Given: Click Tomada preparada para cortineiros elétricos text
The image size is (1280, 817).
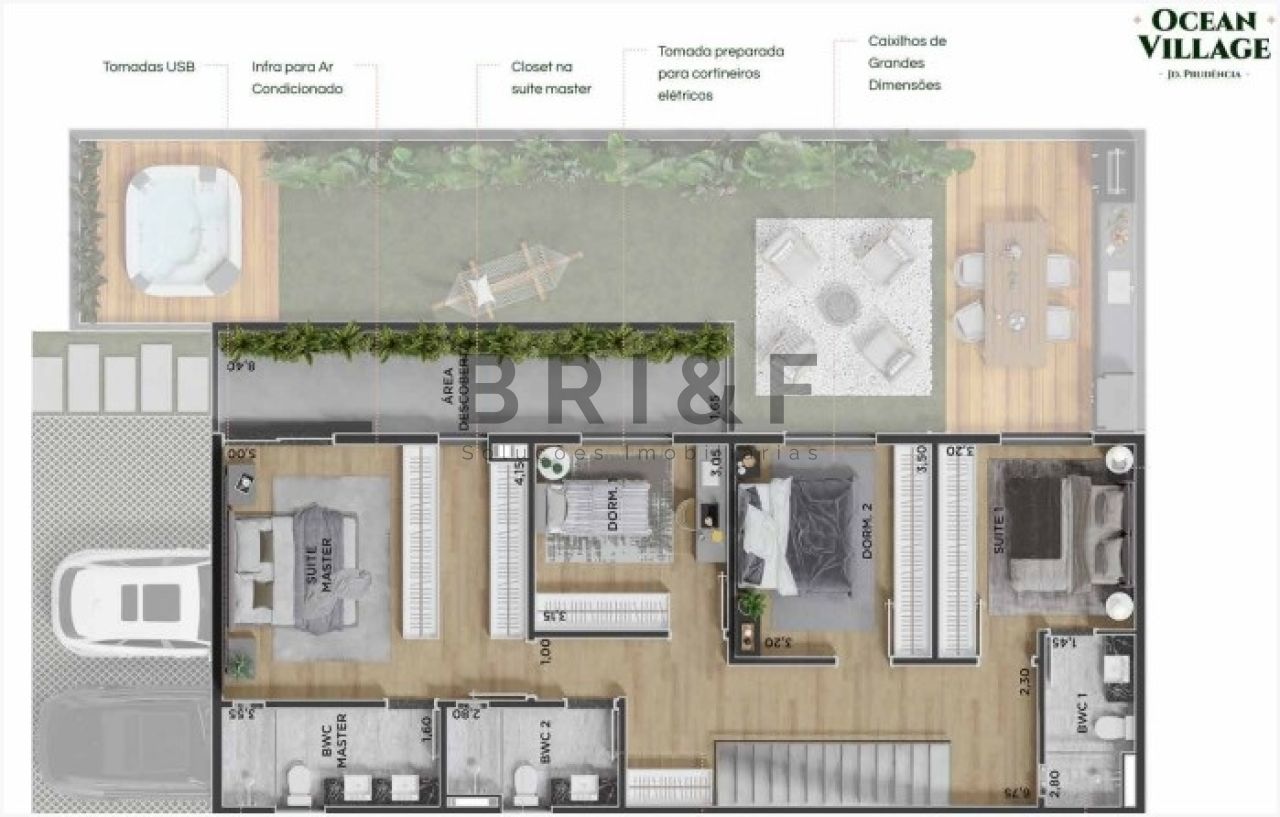Looking at the screenshot, I should pyautogui.click(x=720, y=73).
